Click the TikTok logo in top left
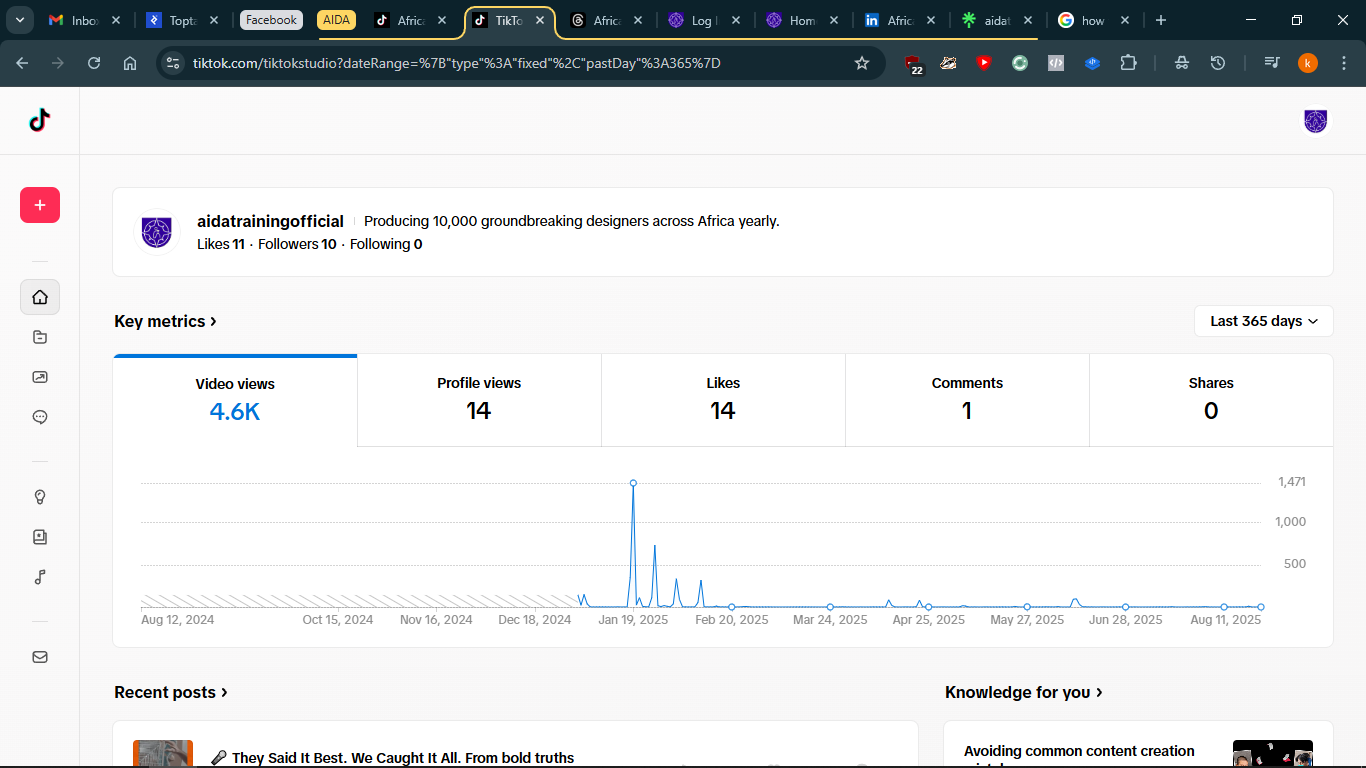Viewport: 1366px width, 768px height. pyautogui.click(x=39, y=120)
